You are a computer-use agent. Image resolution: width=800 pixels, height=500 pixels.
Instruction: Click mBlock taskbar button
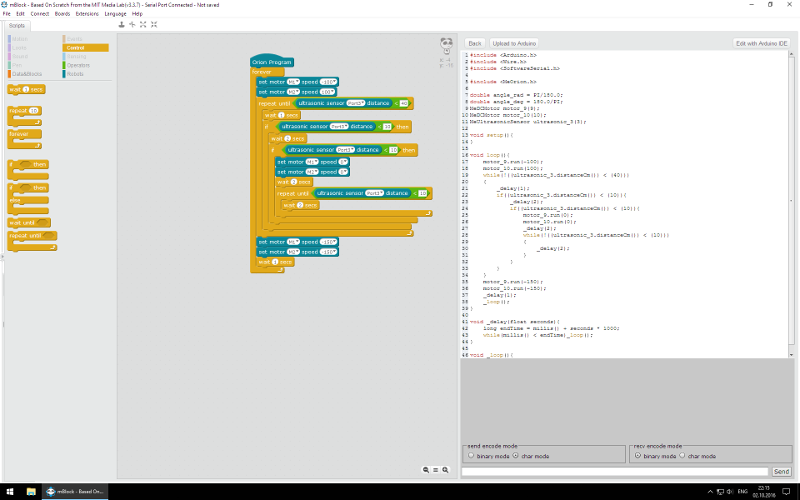pyautogui.click(x=75, y=492)
